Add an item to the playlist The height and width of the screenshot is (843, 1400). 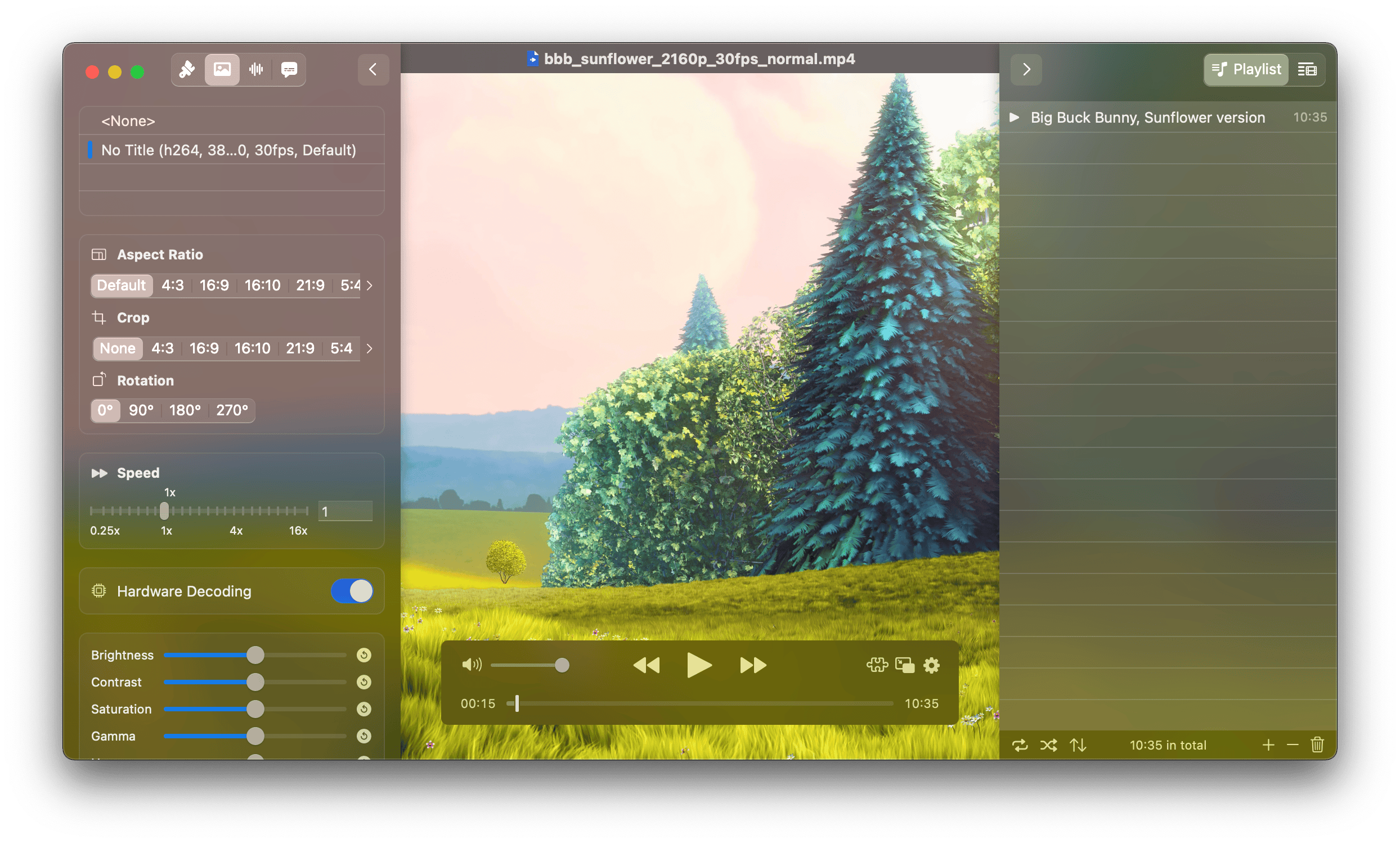[1268, 745]
